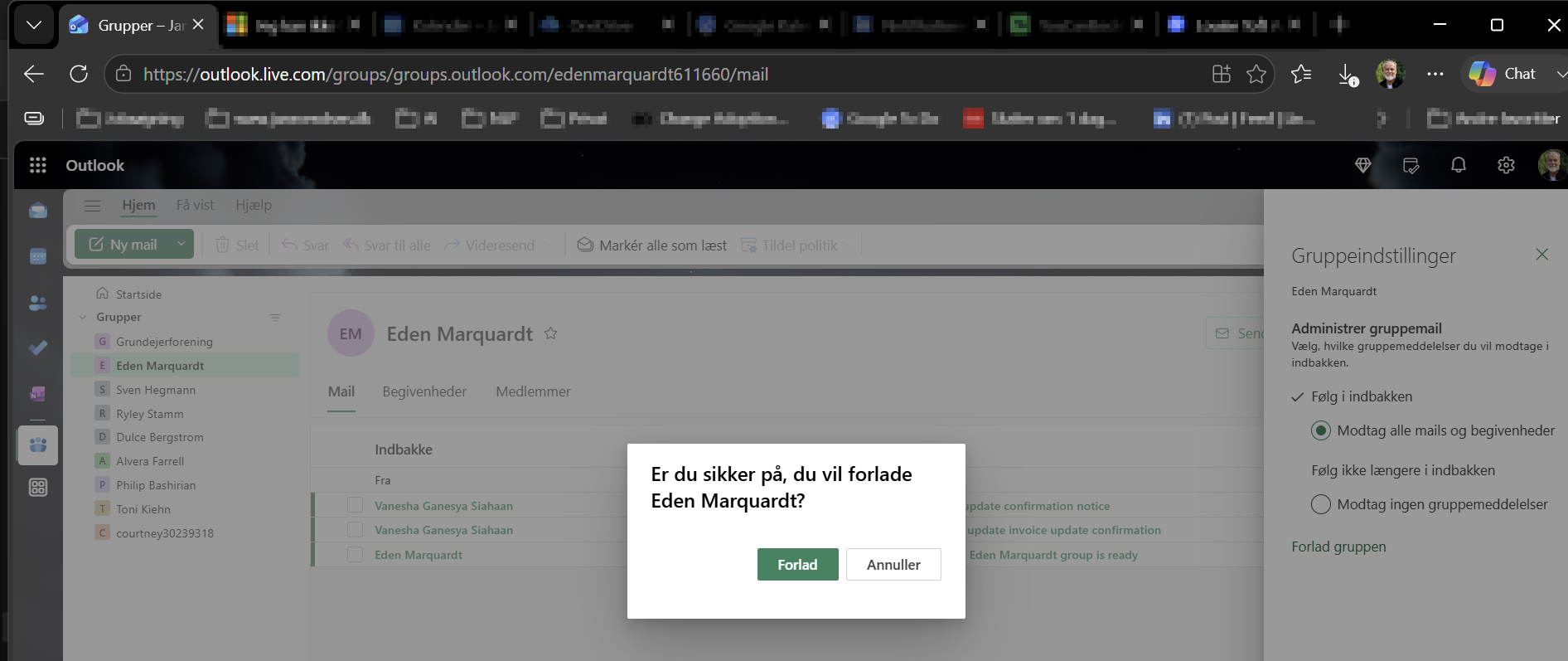Tick checkbox for first Vanesha Ganesya Siahaan mail
The width and height of the screenshot is (1568, 661).
356,505
